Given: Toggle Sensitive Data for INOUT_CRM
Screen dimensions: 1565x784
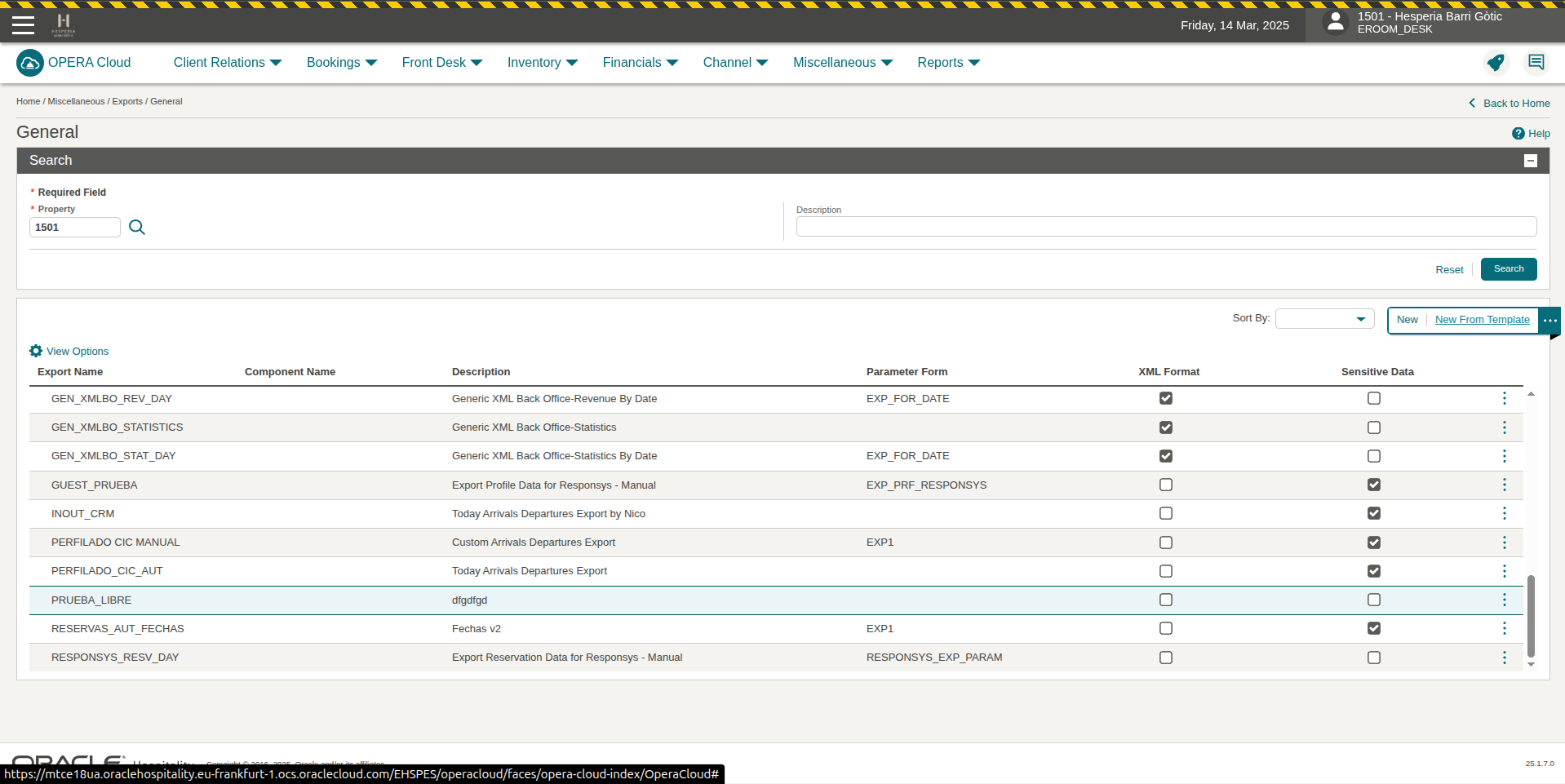Looking at the screenshot, I should tap(1373, 513).
